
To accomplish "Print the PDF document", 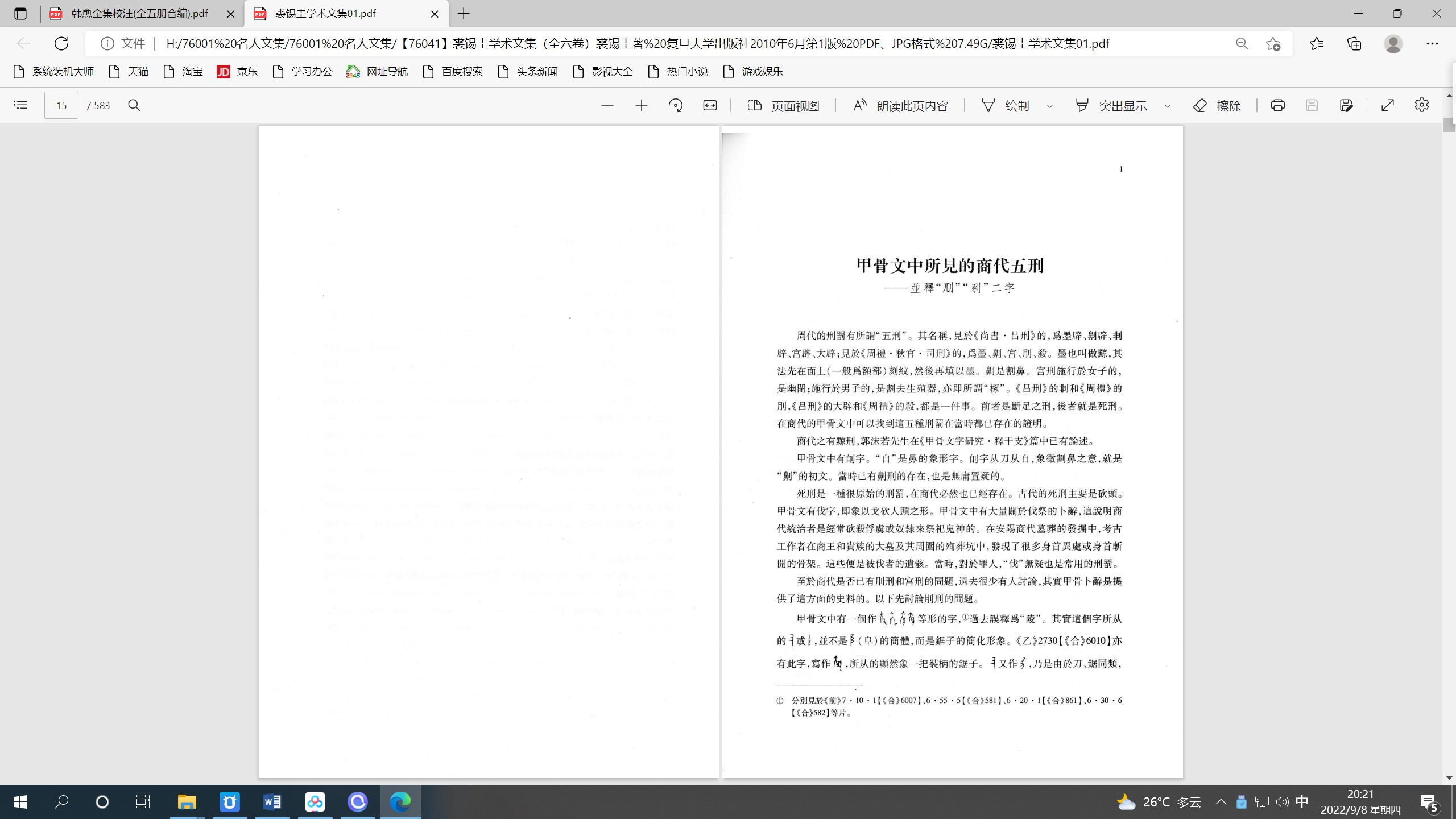I will click(1277, 105).
